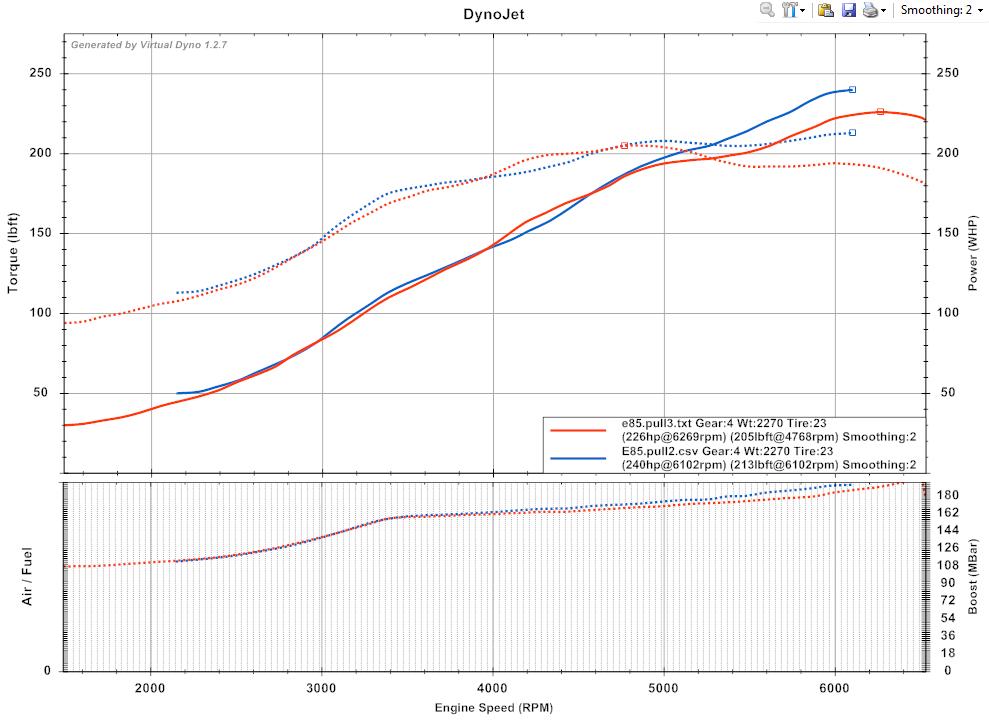Click the 180 boost scale value
Viewport: 989px width, 723px height.
coord(948,495)
